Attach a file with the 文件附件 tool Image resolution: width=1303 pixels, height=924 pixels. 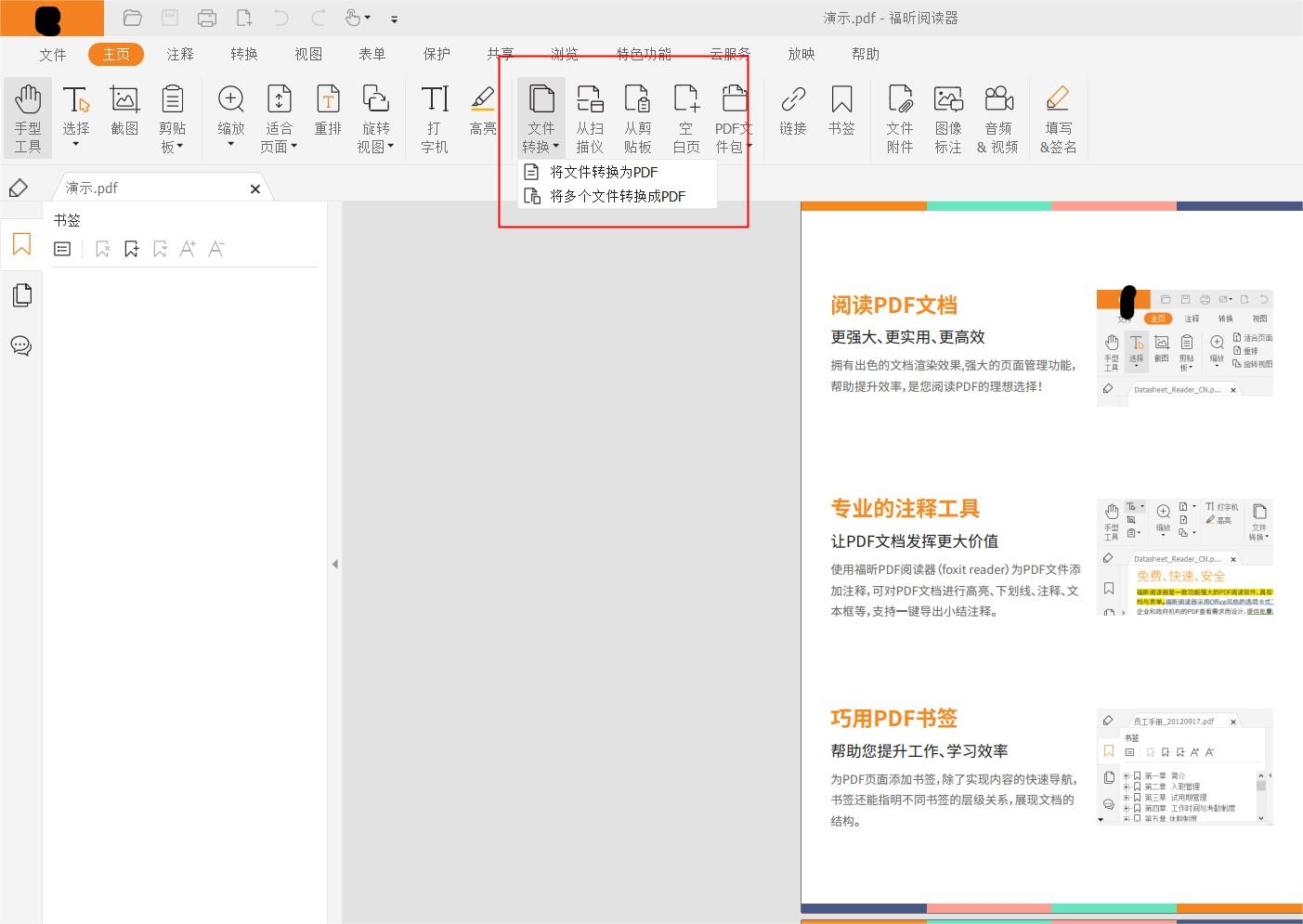pos(898,118)
